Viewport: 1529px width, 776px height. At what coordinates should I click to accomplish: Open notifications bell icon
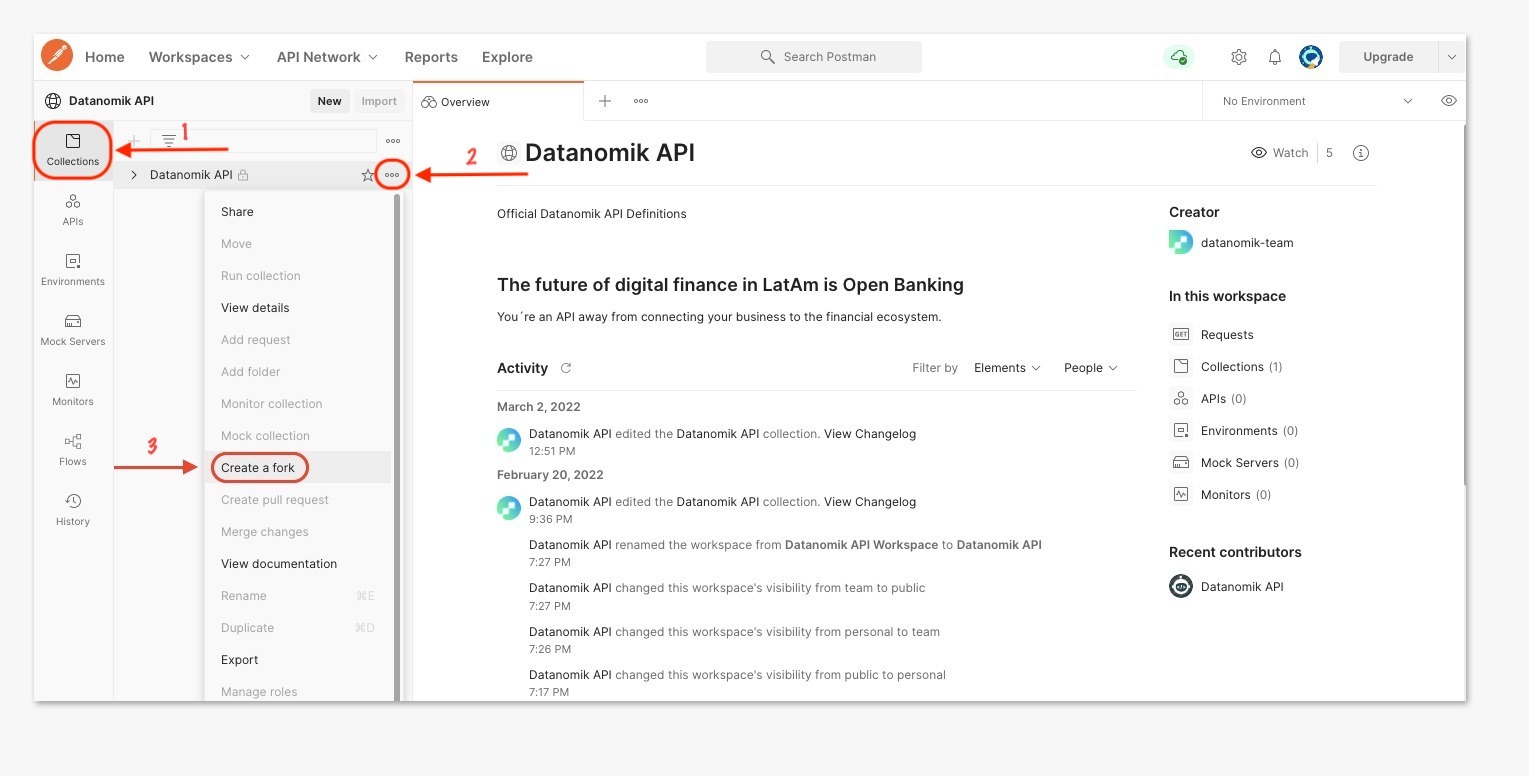tap(1275, 57)
